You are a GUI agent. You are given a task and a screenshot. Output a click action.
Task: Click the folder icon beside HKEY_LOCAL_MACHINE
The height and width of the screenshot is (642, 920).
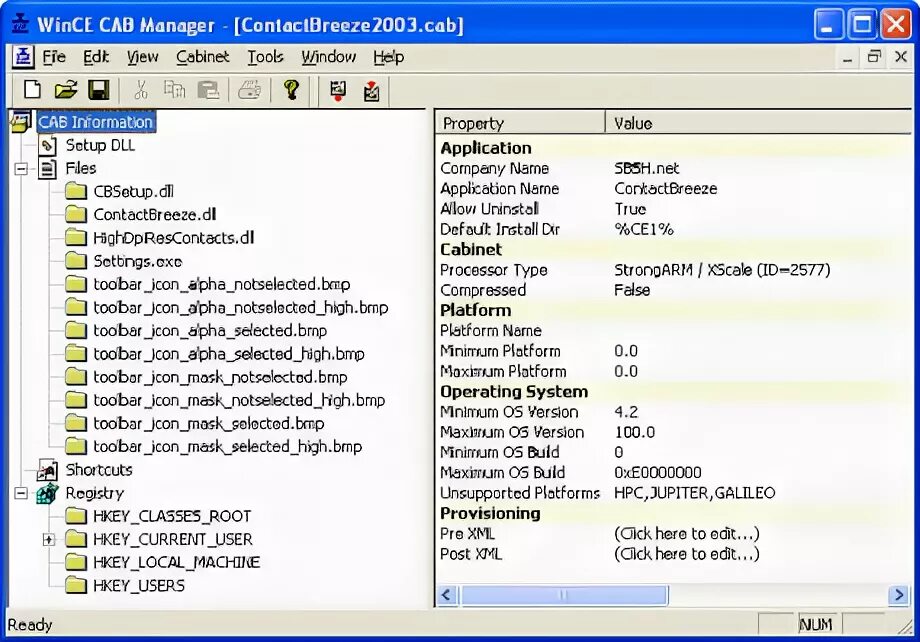(76, 562)
